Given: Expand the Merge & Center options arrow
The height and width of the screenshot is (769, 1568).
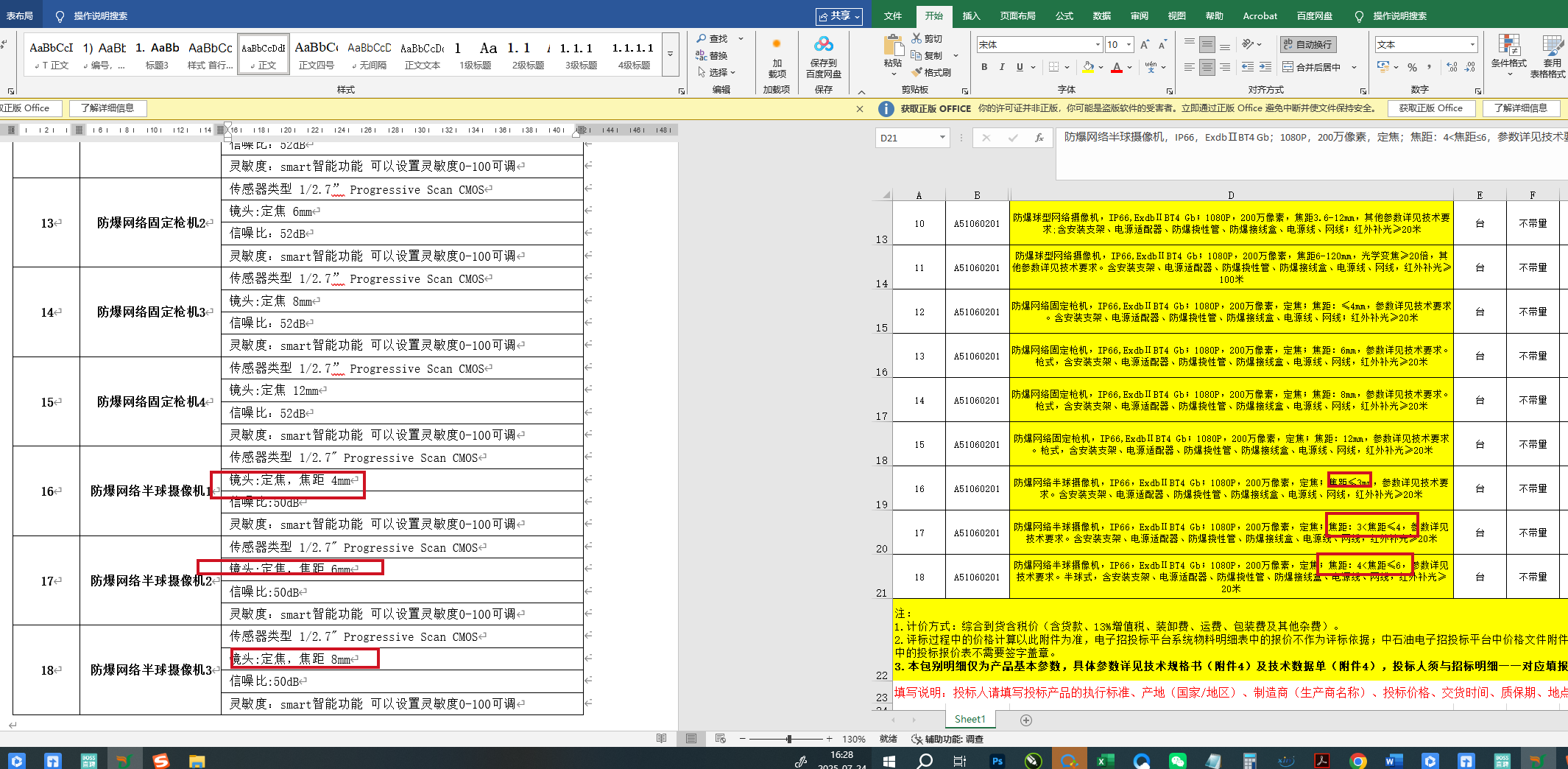Looking at the screenshot, I should [x=1354, y=67].
